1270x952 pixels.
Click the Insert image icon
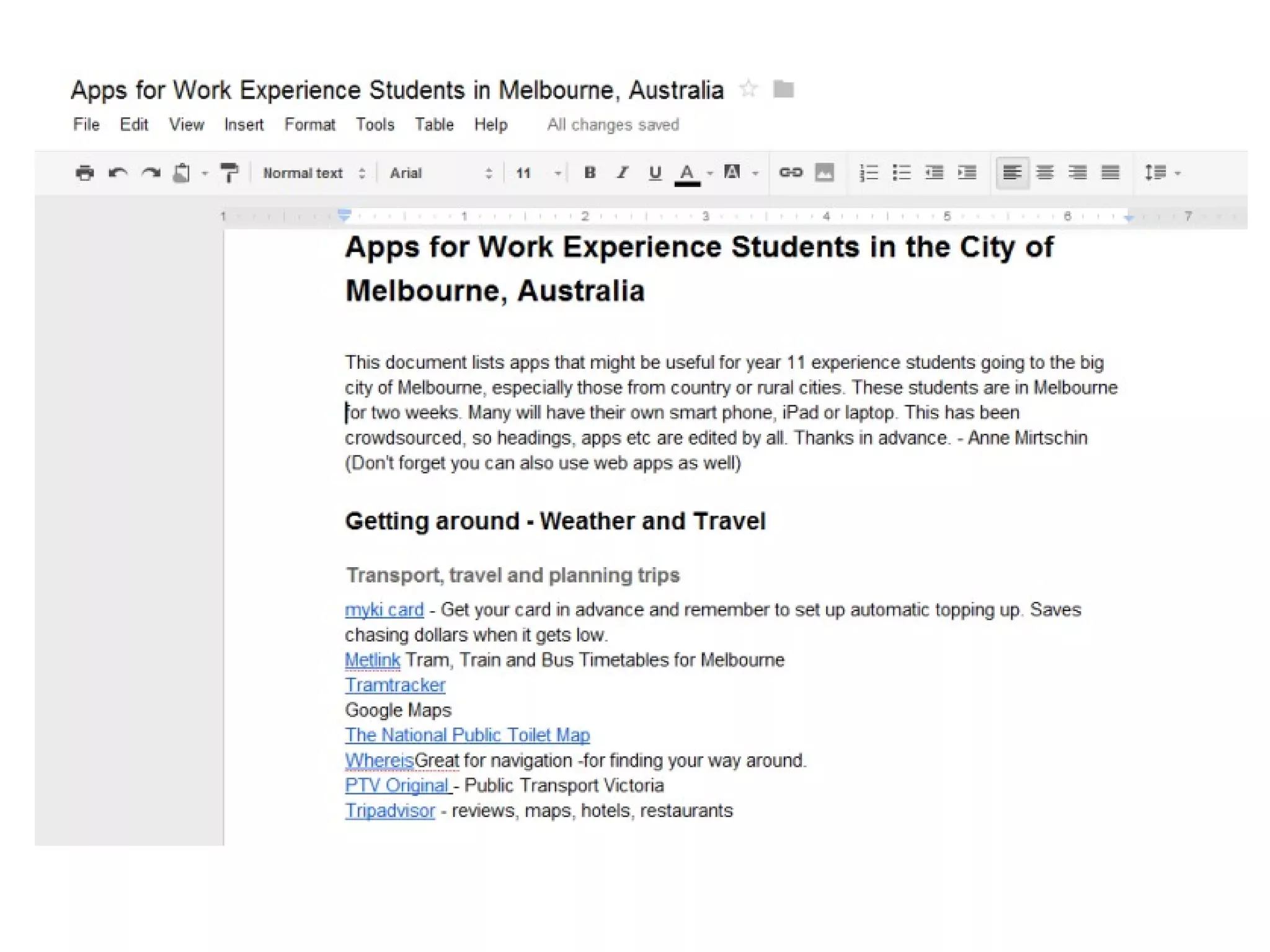[x=824, y=172]
